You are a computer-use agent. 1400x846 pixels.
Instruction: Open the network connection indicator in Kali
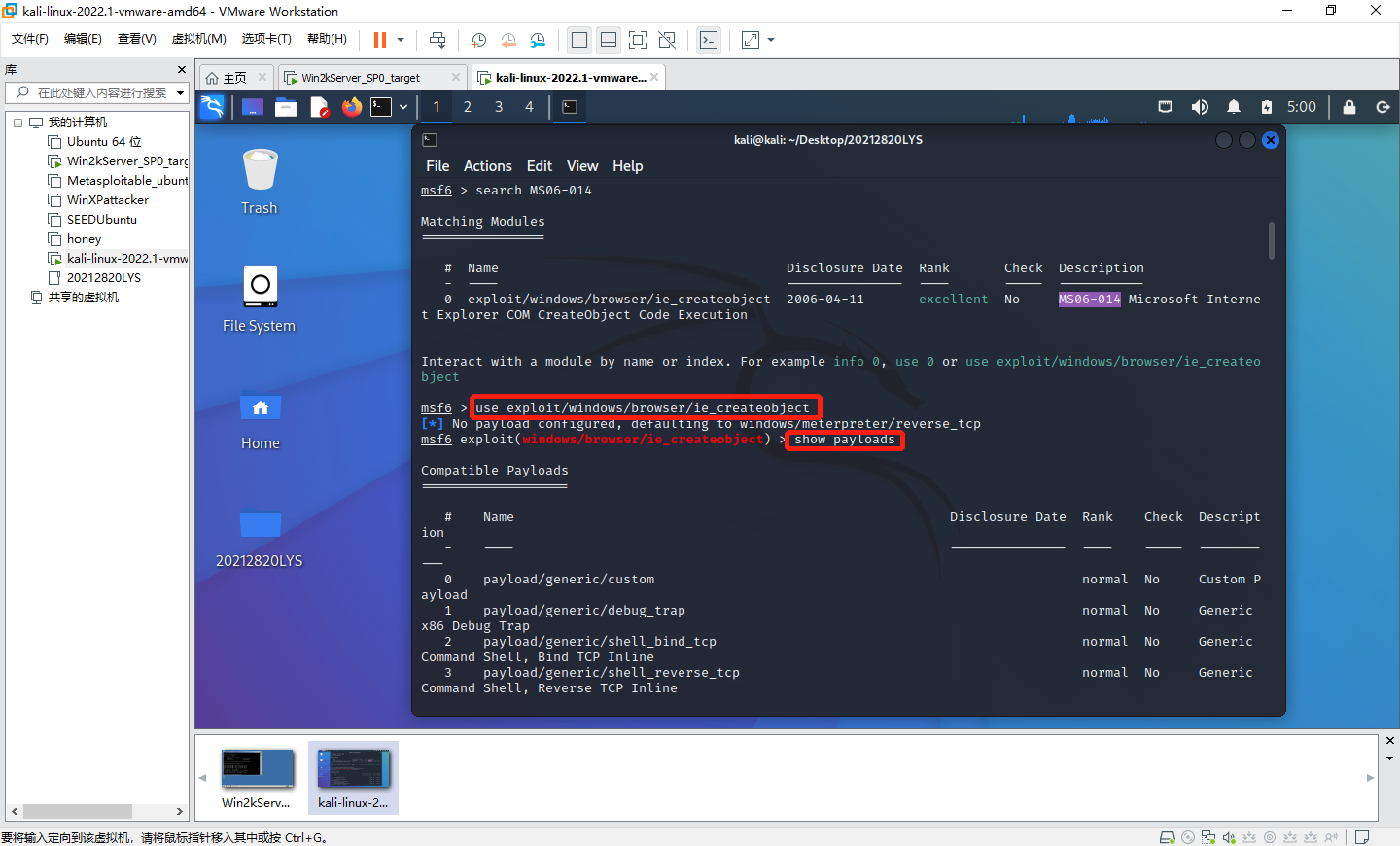coord(1166,107)
